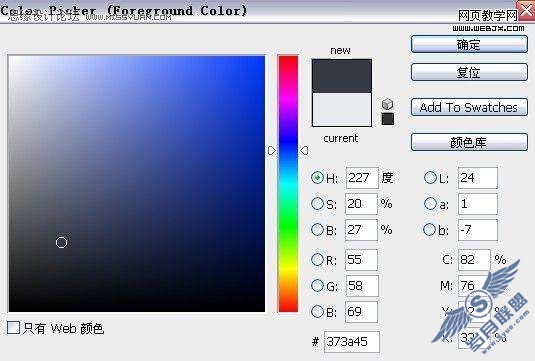Click the 复位 reset button

click(469, 72)
